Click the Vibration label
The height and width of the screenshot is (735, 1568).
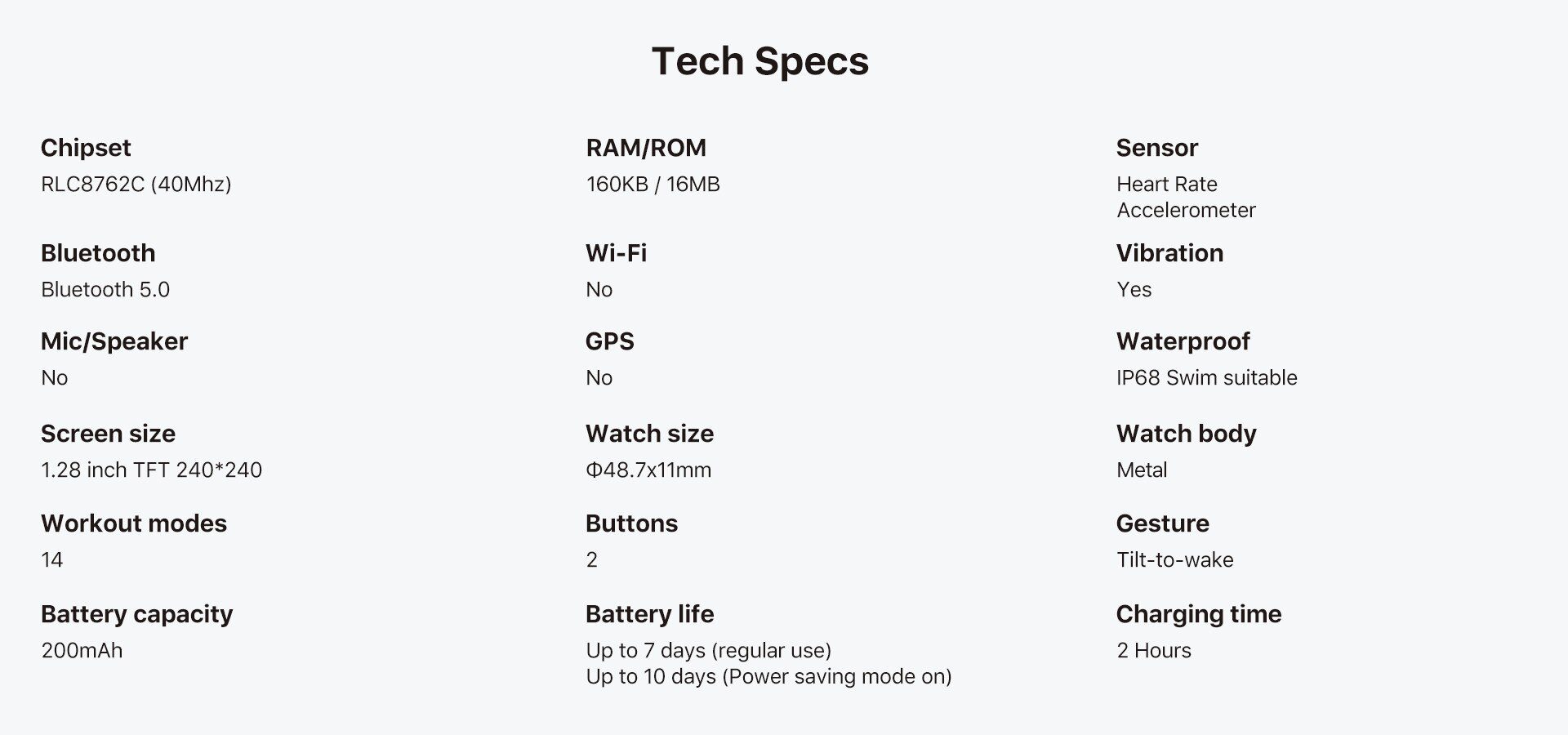(1169, 253)
